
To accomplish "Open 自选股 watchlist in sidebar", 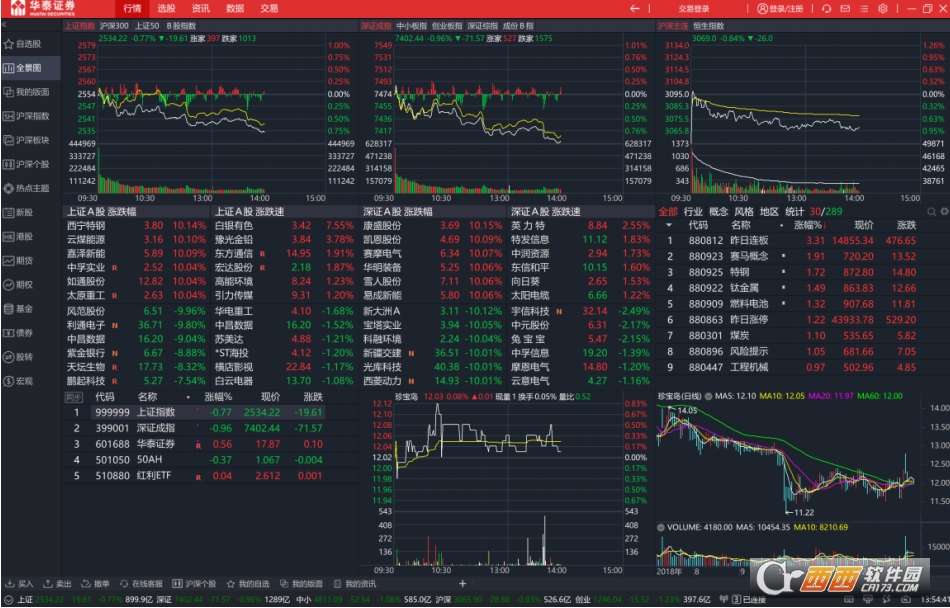I will coord(23,44).
